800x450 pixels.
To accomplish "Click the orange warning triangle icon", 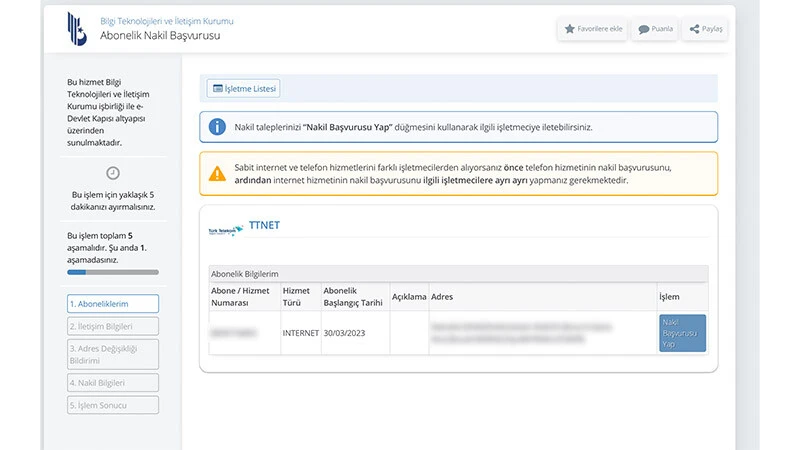I will [217, 174].
